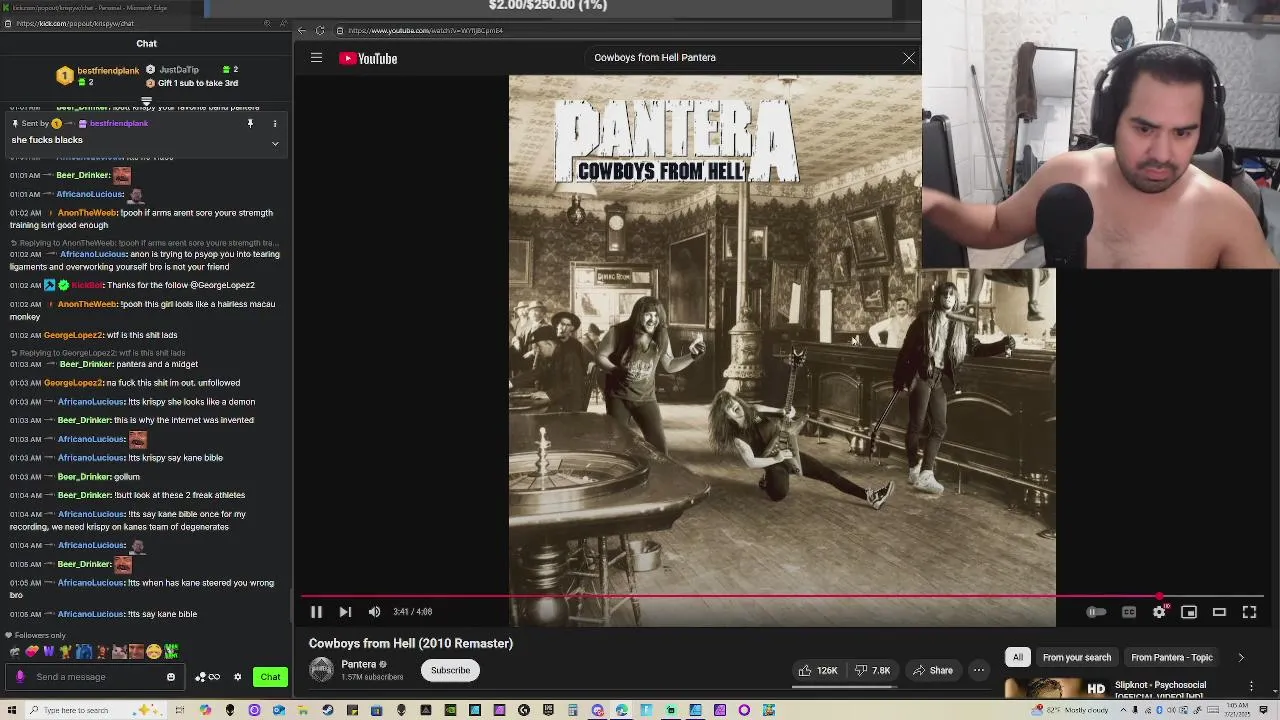1280x720 pixels.
Task: Open the channel points icon beside the input
Action: pyautogui.click(x=207, y=677)
